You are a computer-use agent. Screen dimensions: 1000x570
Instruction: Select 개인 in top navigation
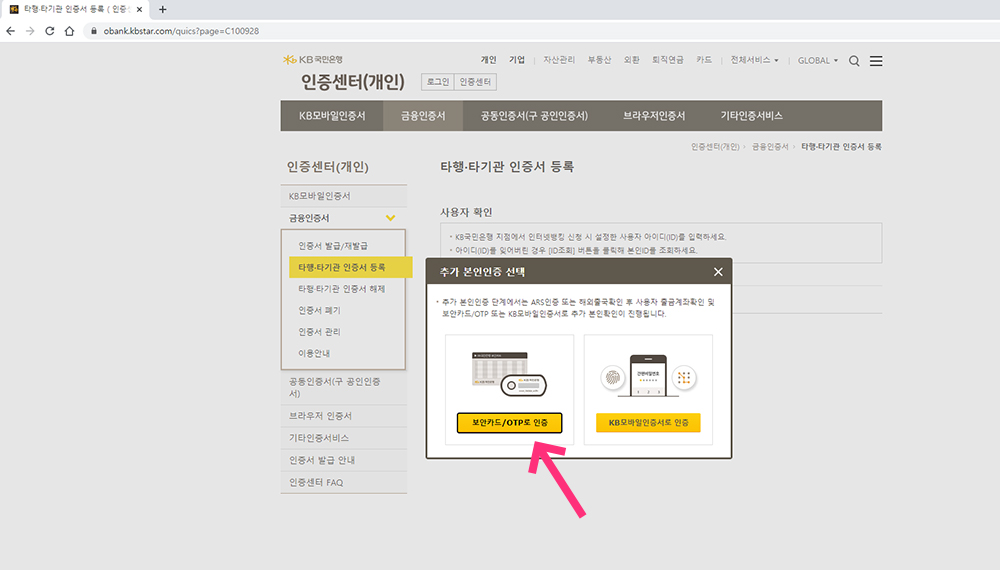[x=489, y=60]
